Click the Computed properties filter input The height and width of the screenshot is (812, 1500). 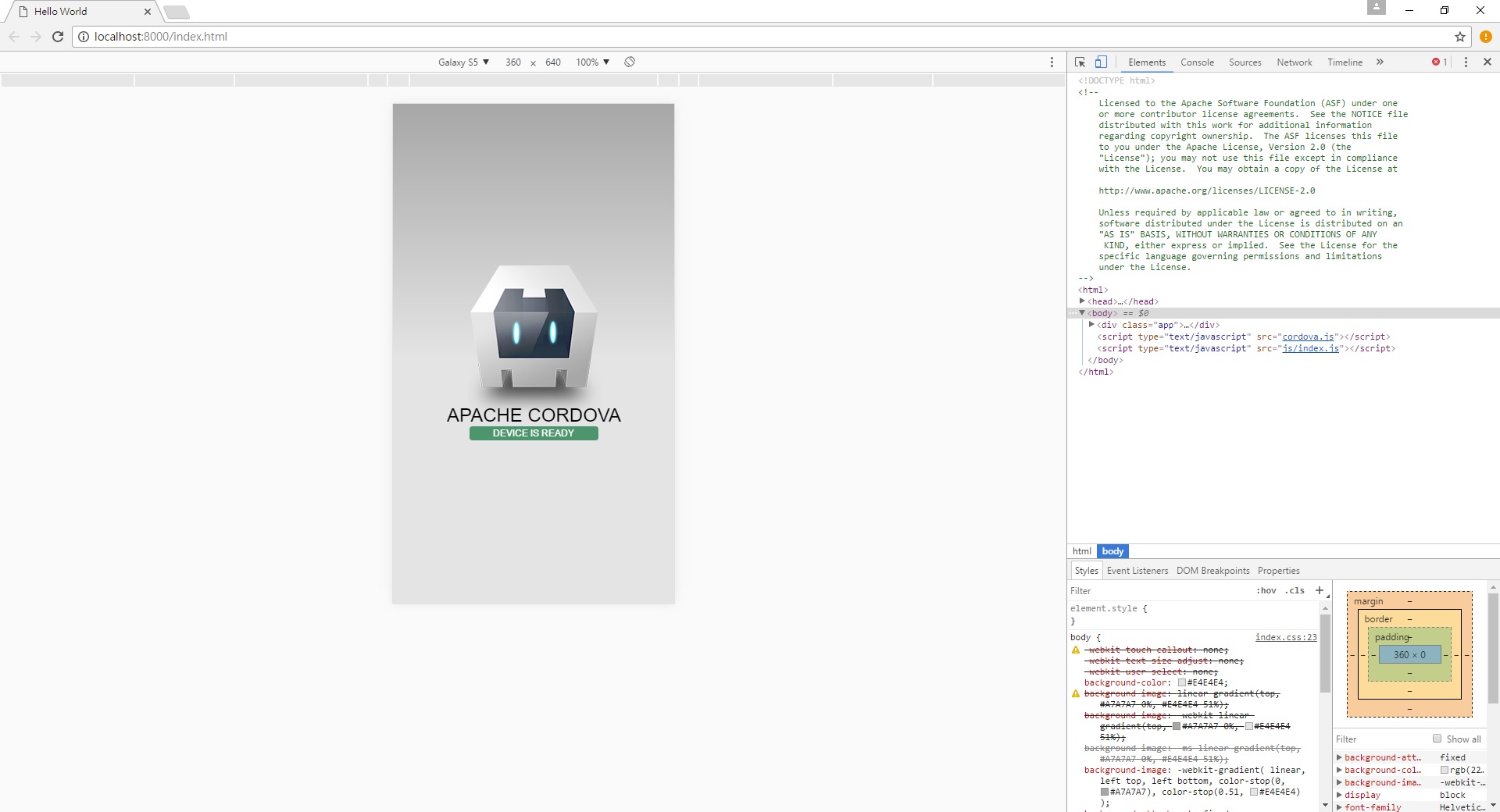1381,739
